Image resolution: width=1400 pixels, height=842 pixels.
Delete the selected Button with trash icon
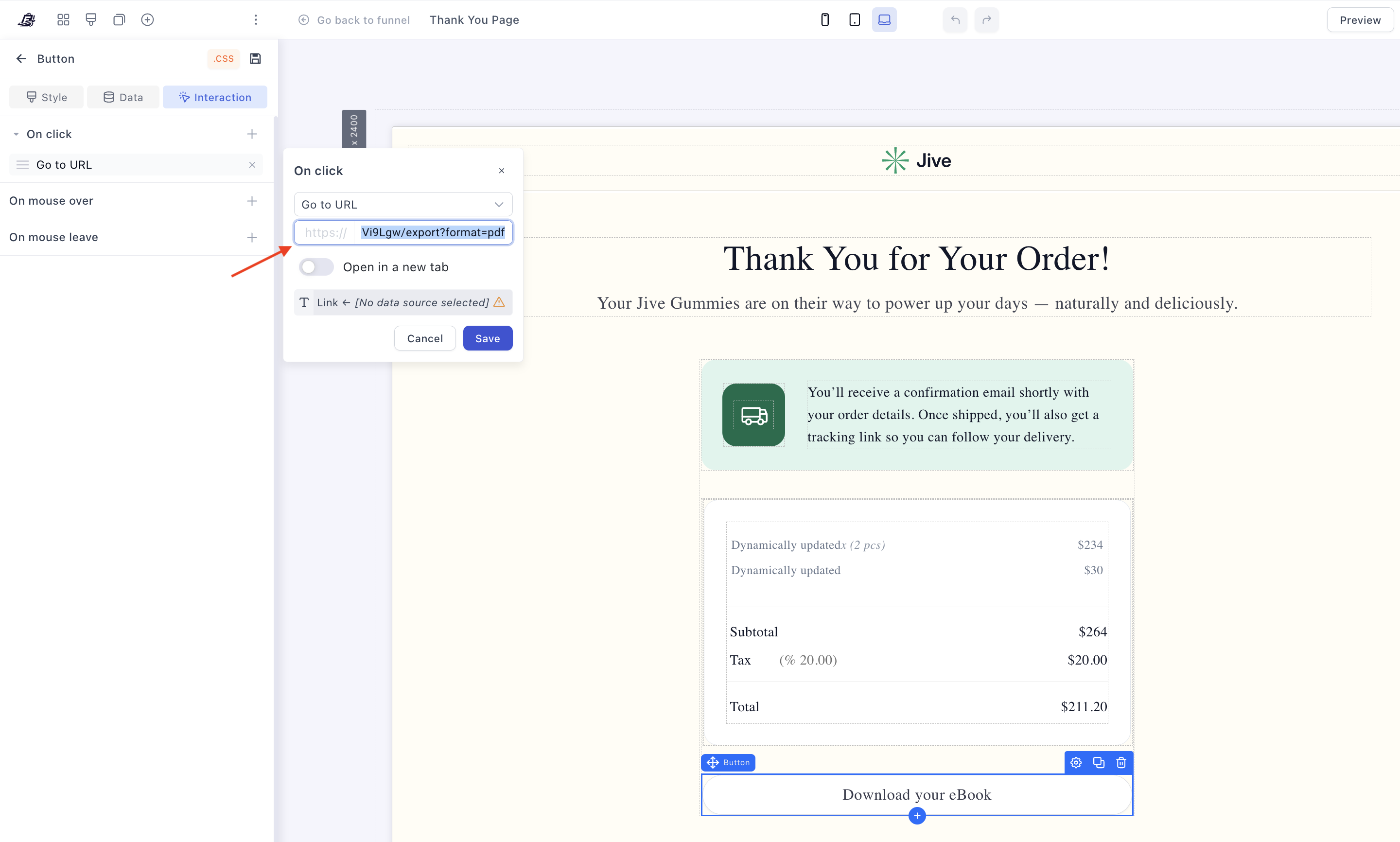(1121, 763)
